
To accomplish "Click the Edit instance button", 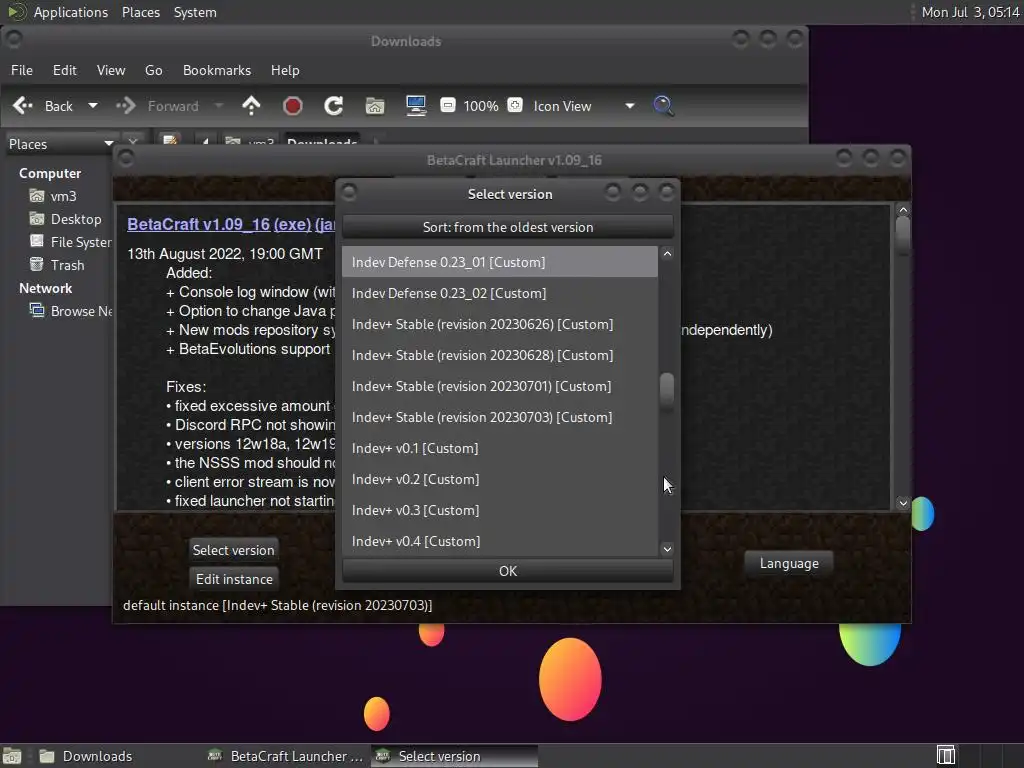I will 234,579.
